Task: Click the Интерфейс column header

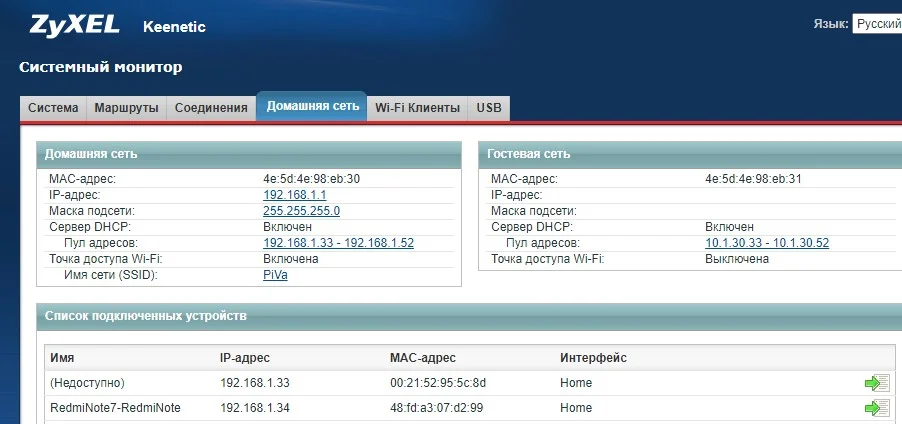Action: [x=593, y=358]
